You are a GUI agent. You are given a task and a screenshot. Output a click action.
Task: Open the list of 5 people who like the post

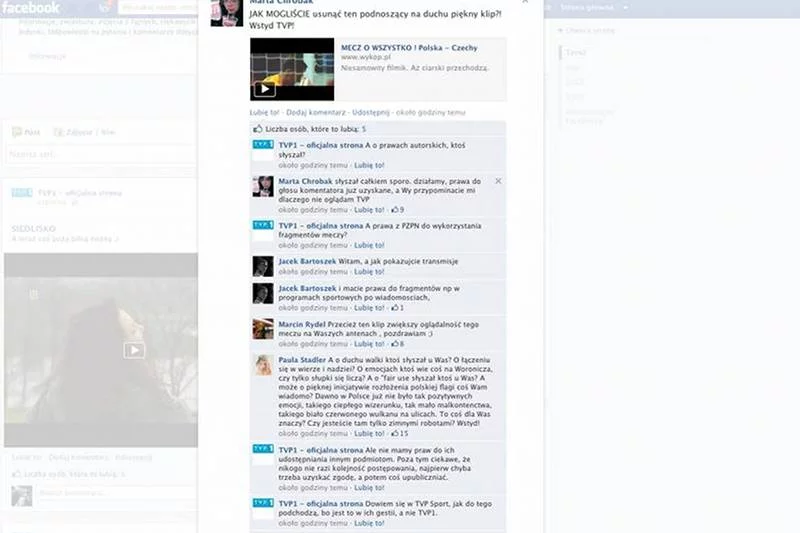(x=364, y=129)
